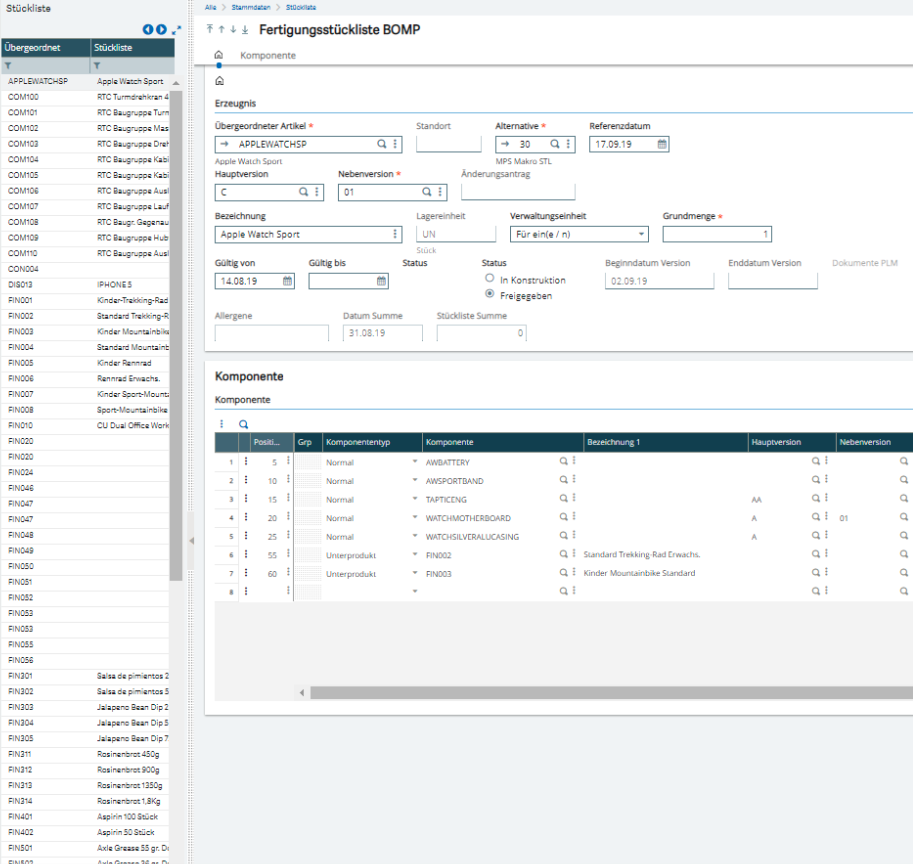The height and width of the screenshot is (864, 913).
Task: Open Alle breadcrumb link
Action: (x=210, y=8)
